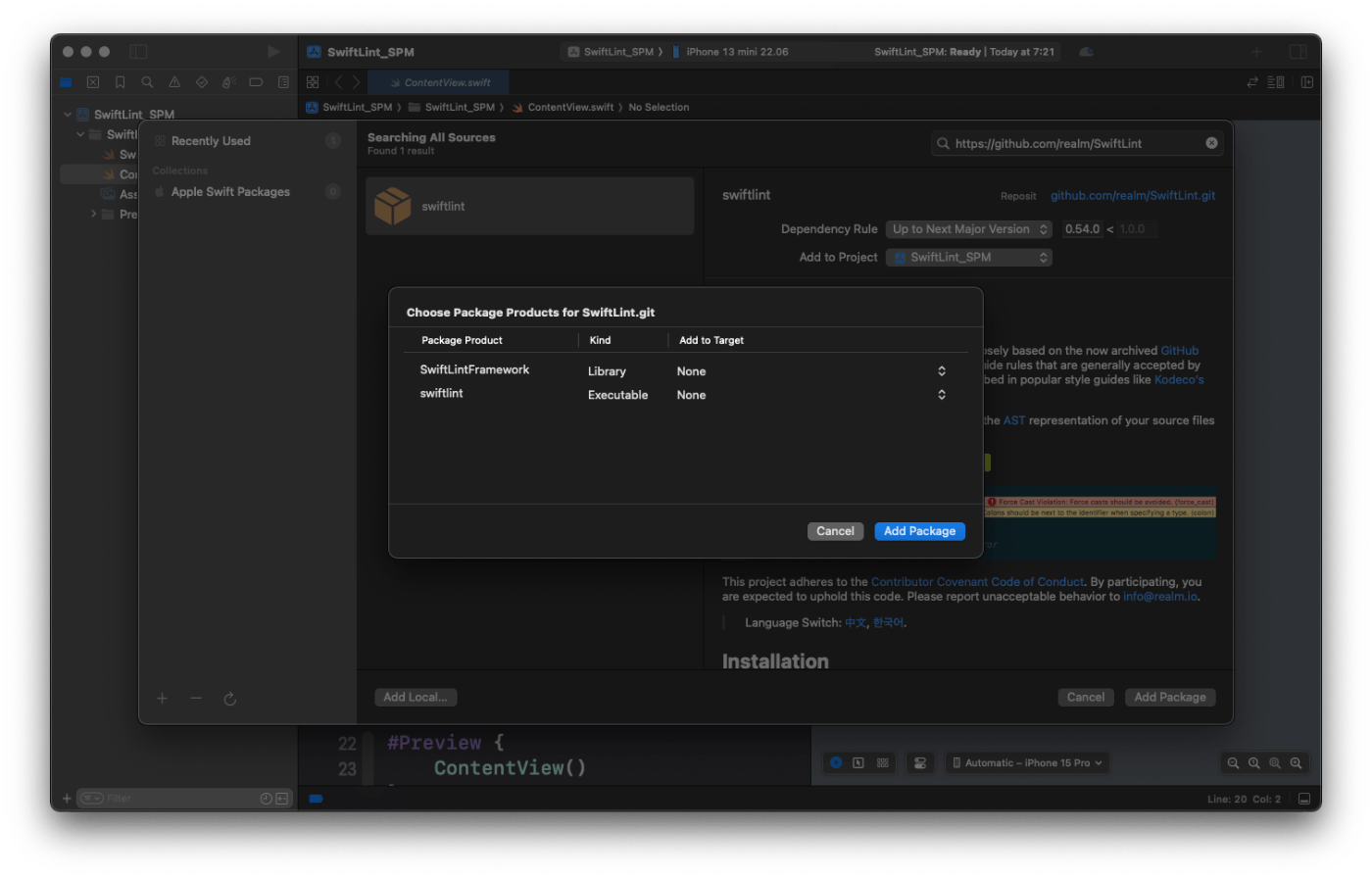Refresh package collections
The image size is (1372, 878).
229,699
